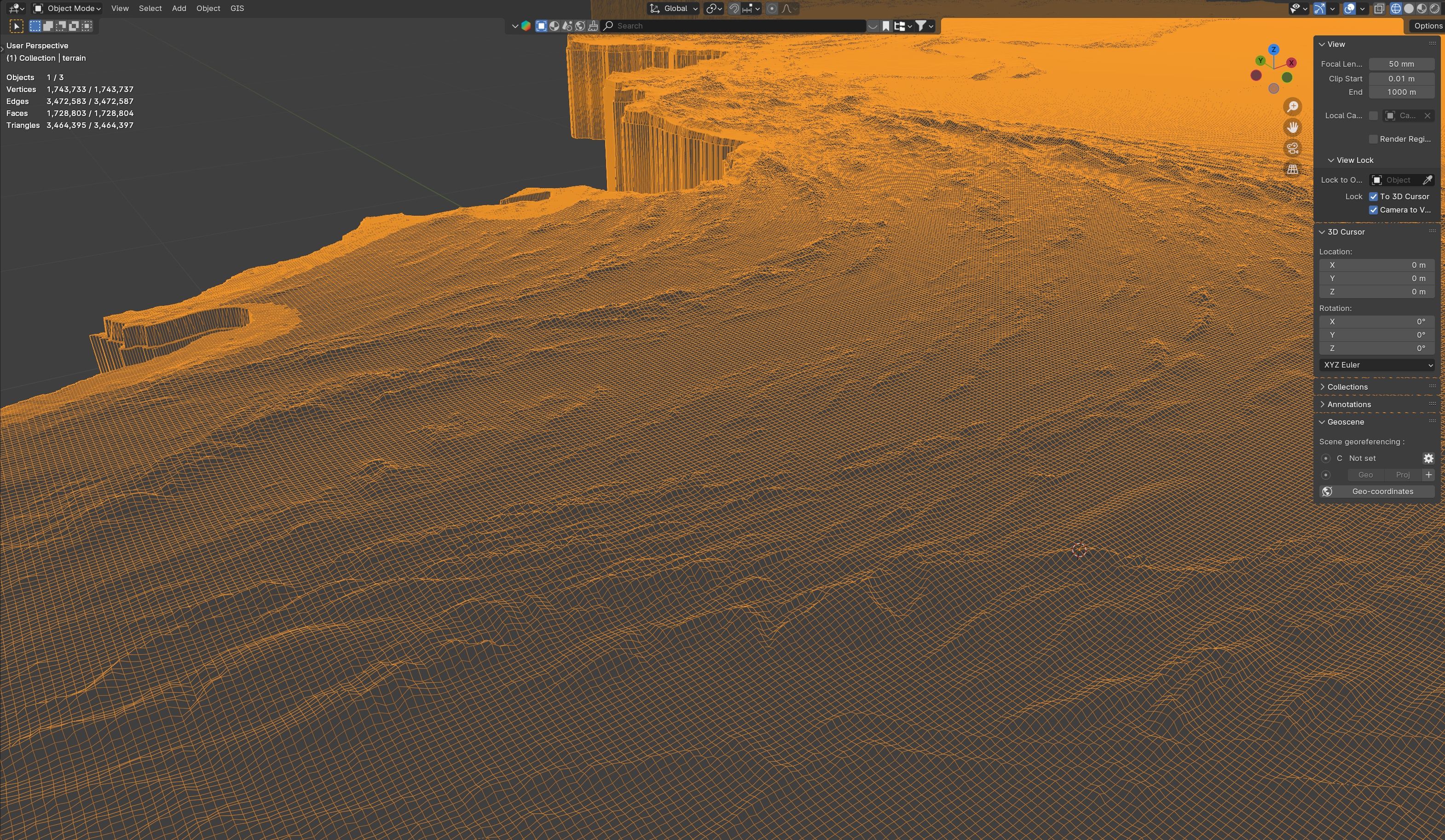Screen dimensions: 1445x840
Task: Expand the Annotations panel
Action: pyautogui.click(x=1349, y=404)
